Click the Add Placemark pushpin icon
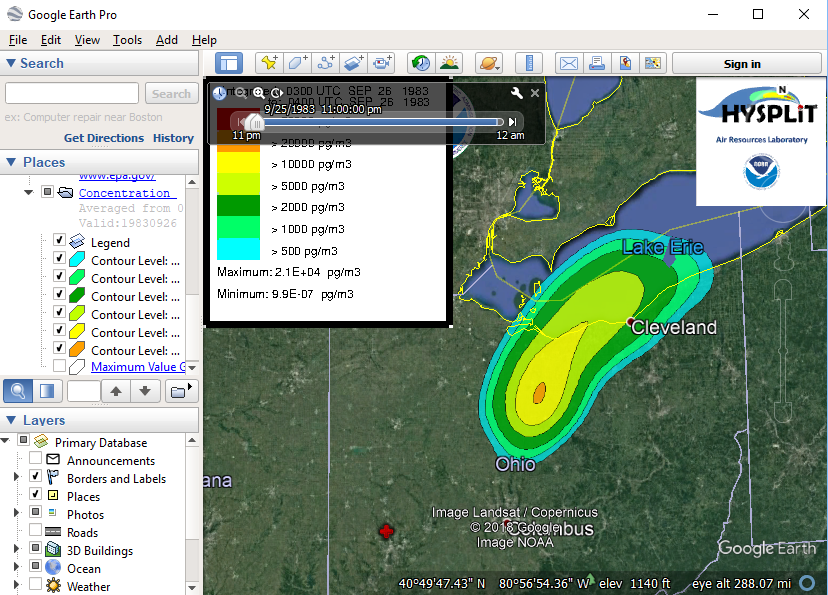 click(268, 63)
